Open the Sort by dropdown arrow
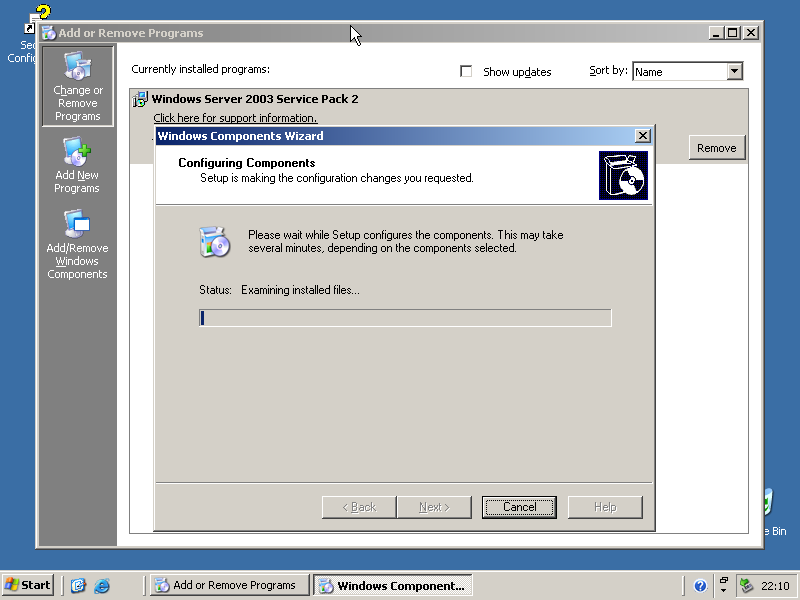Screen dimensions: 800x600 click(735, 71)
